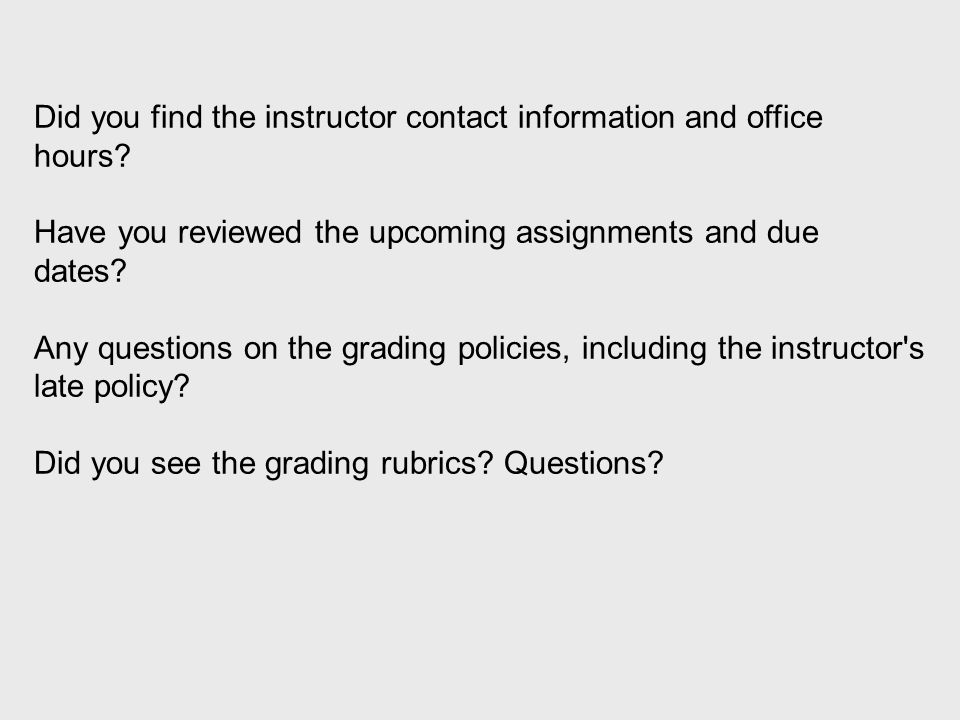Click the sentence about instructor contact information
Viewport: 960px width, 720px height.
tap(428, 136)
